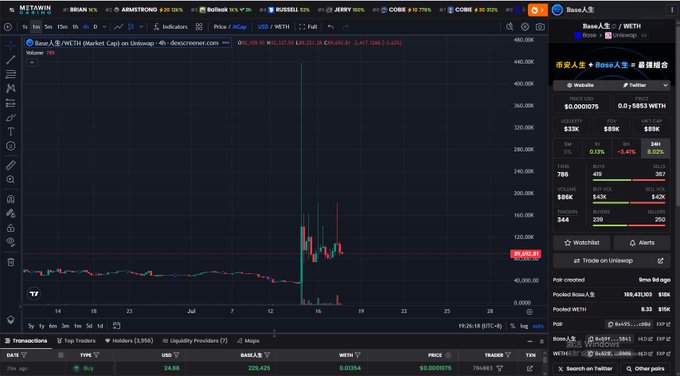Select the text annotation tool
680x376 pixels.
10,131
